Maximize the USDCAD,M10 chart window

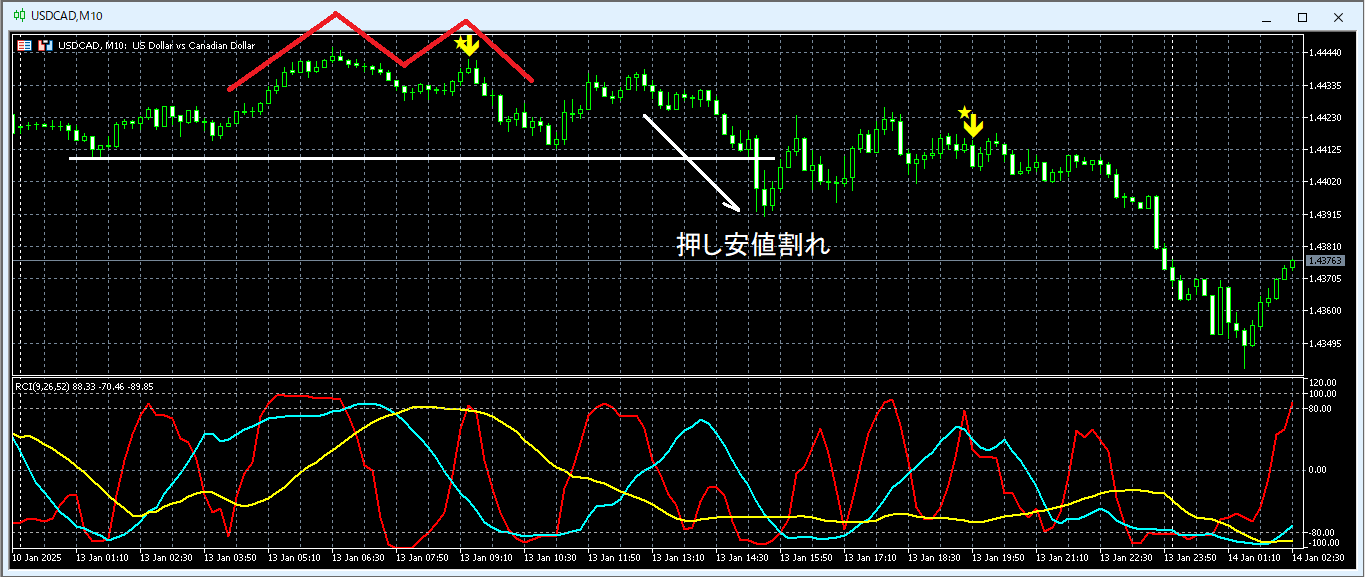[1302, 17]
